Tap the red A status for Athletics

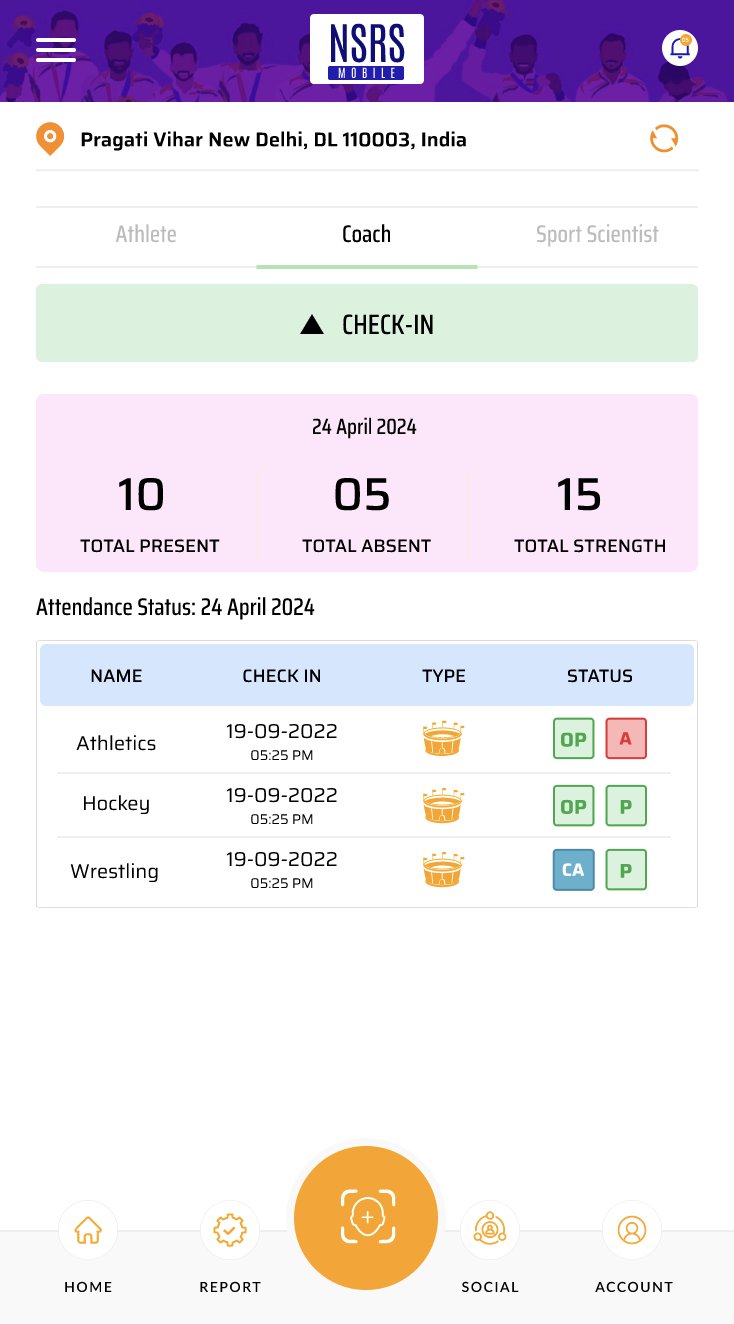pos(626,739)
